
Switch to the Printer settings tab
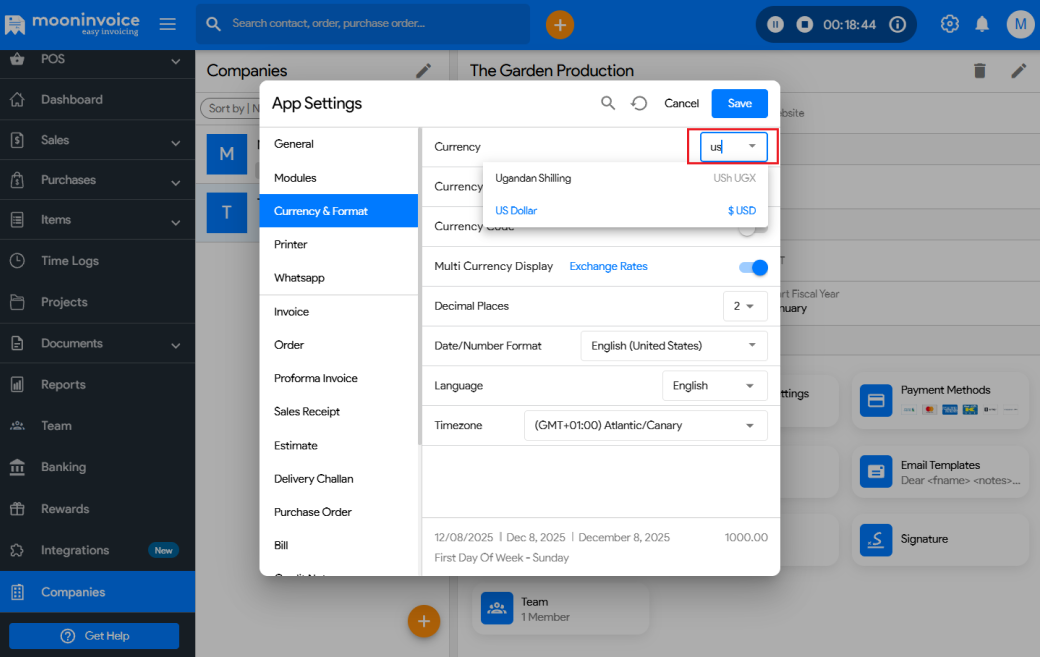coord(291,244)
